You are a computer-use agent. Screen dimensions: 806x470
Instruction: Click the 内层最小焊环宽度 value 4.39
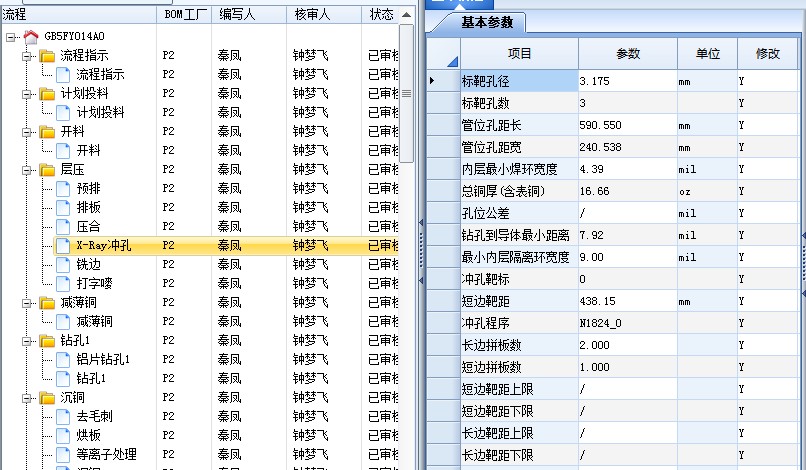pyautogui.click(x=628, y=169)
